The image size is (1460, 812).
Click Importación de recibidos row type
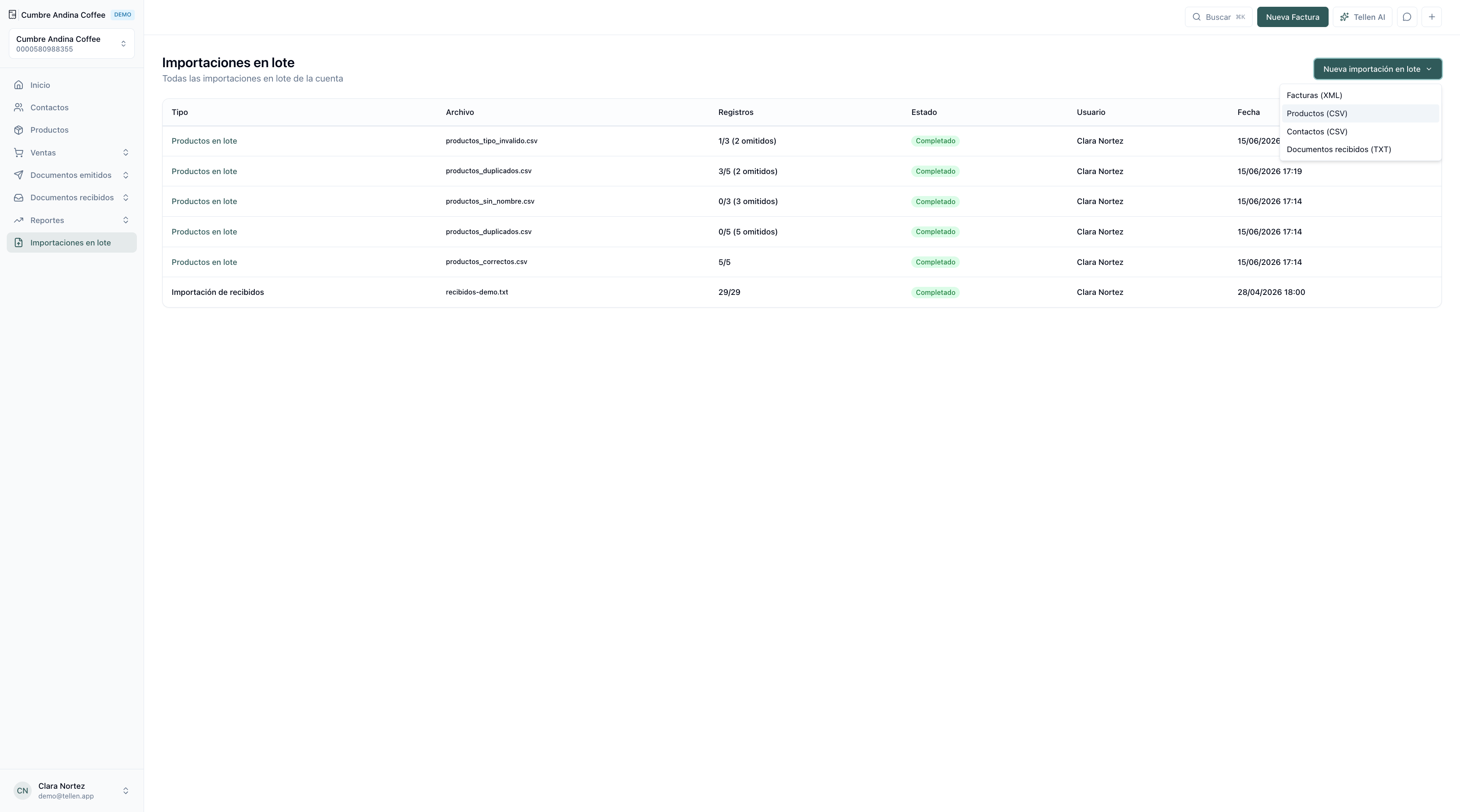[218, 292]
